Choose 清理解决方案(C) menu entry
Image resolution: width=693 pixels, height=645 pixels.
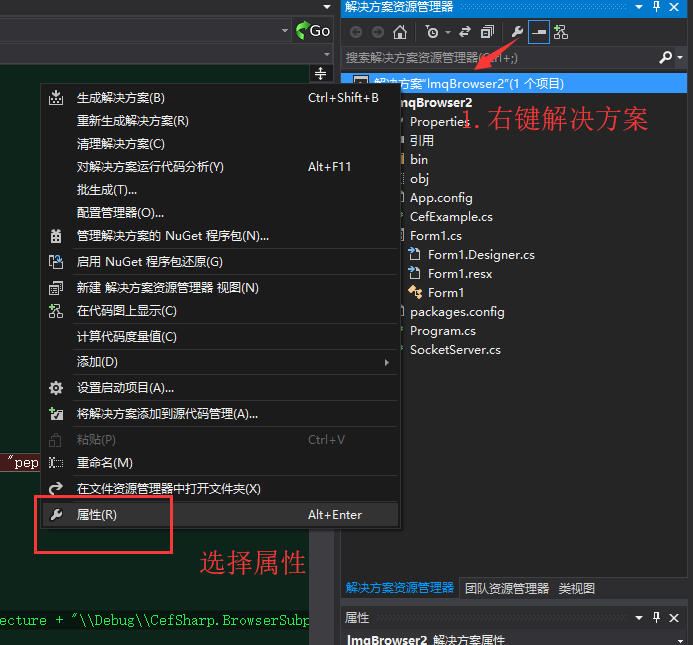point(220,144)
